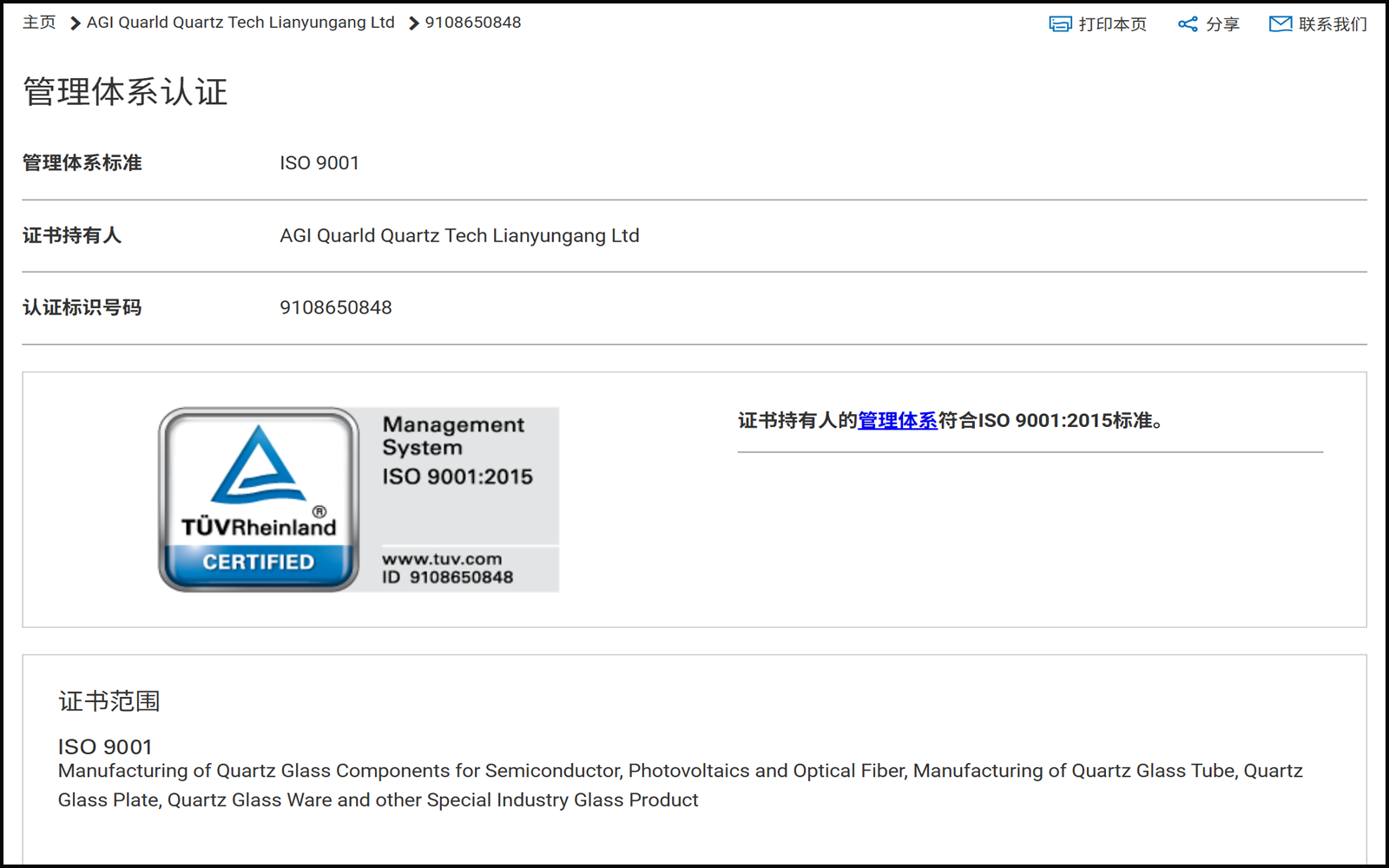
Task: Click the 管理体系认证 page title
Action: [126, 92]
